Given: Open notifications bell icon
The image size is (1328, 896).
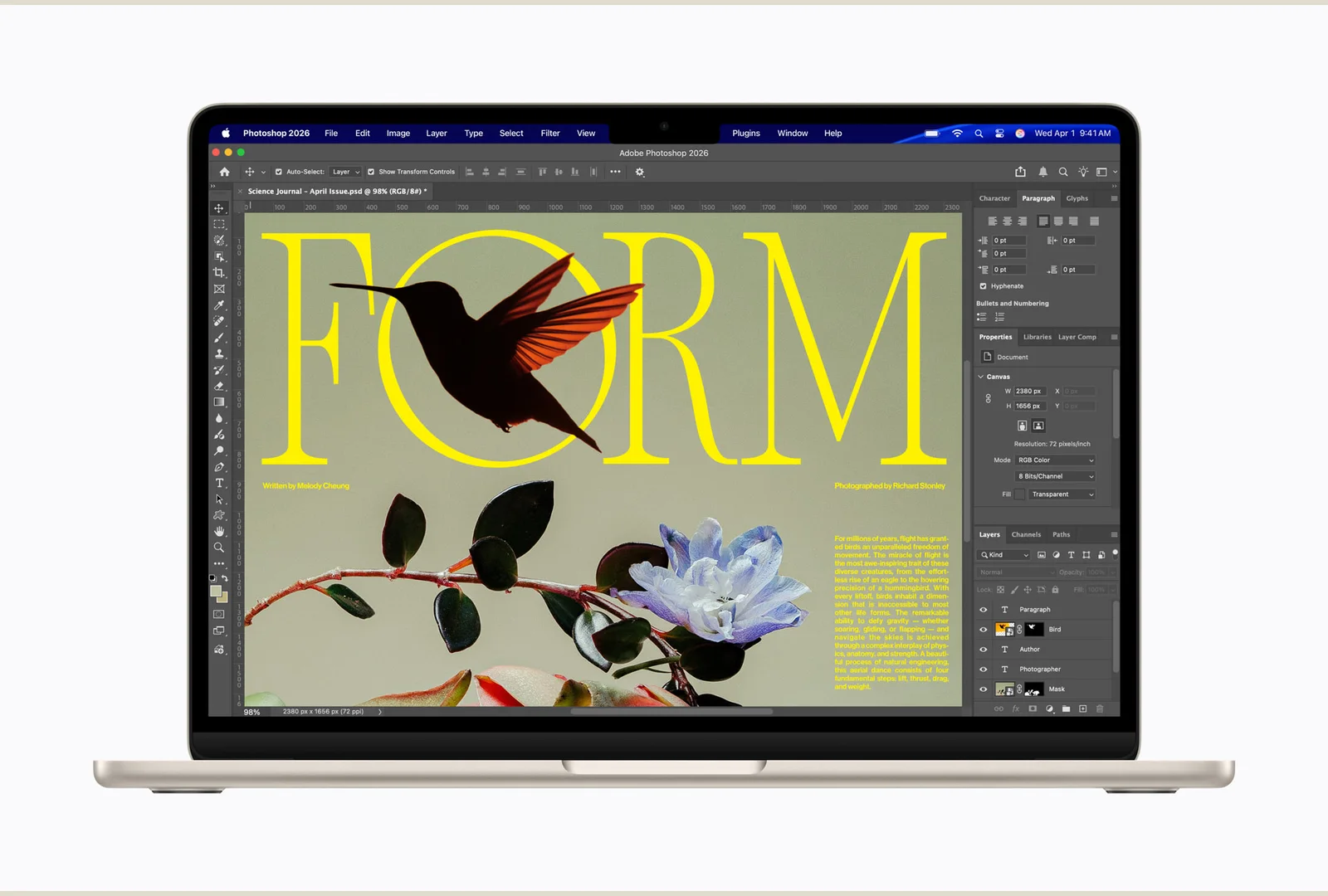Looking at the screenshot, I should (1042, 172).
